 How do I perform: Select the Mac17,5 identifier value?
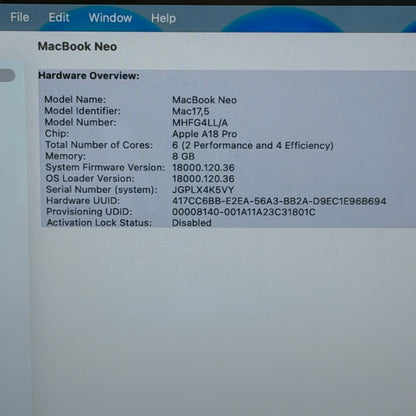tap(191, 111)
